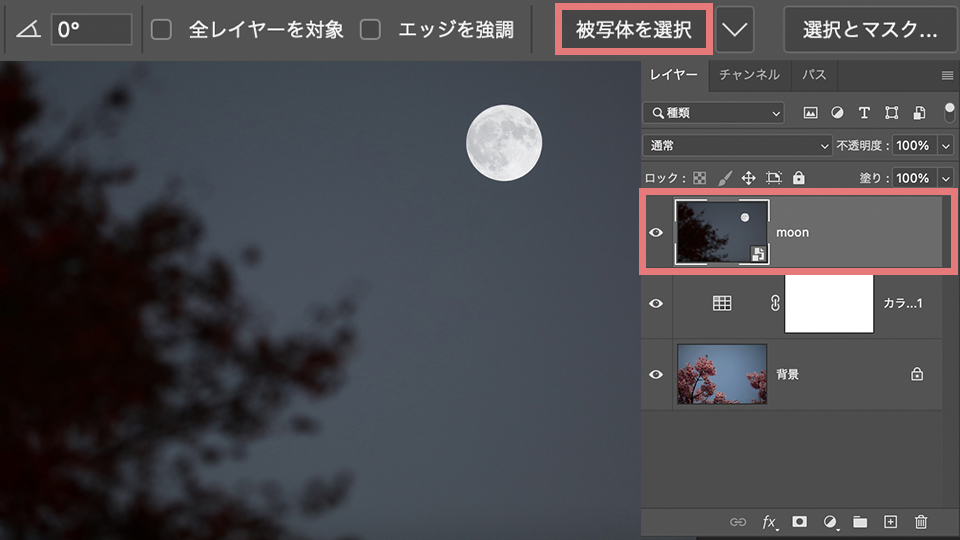
Task: Add a layer mask icon
Action: pyautogui.click(x=799, y=522)
